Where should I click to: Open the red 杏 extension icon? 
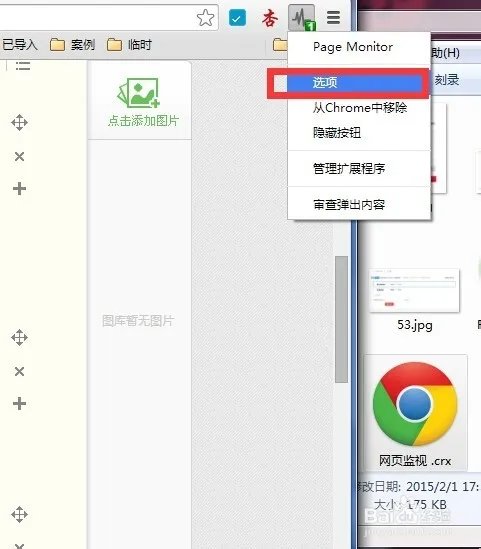(270, 18)
